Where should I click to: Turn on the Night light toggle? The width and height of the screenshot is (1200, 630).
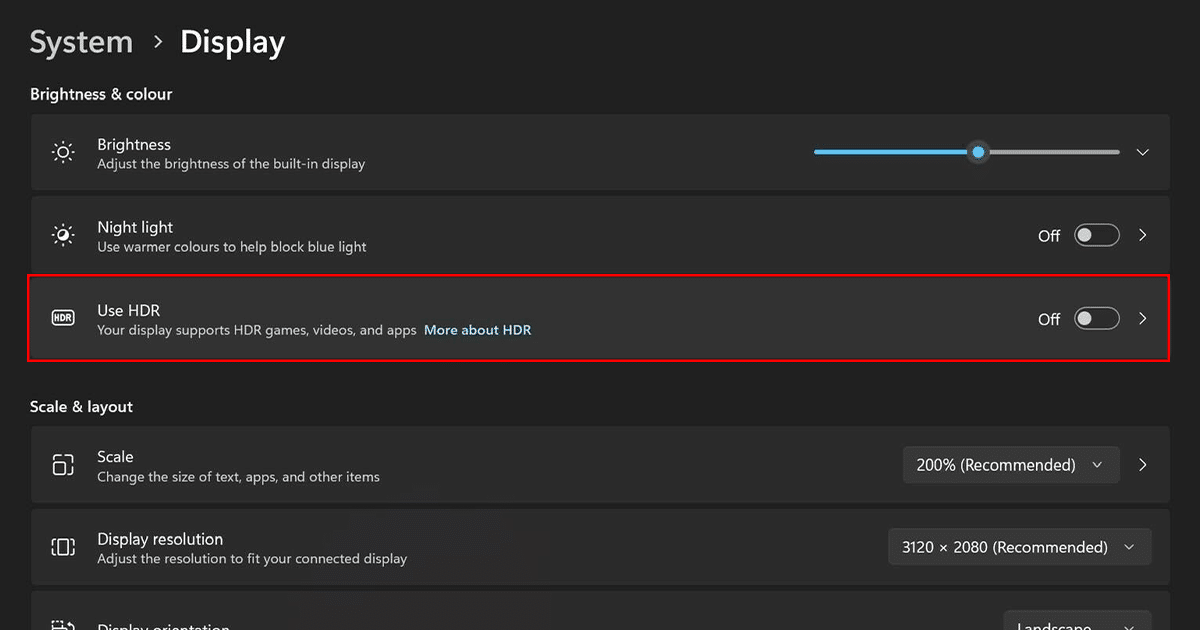1096,236
